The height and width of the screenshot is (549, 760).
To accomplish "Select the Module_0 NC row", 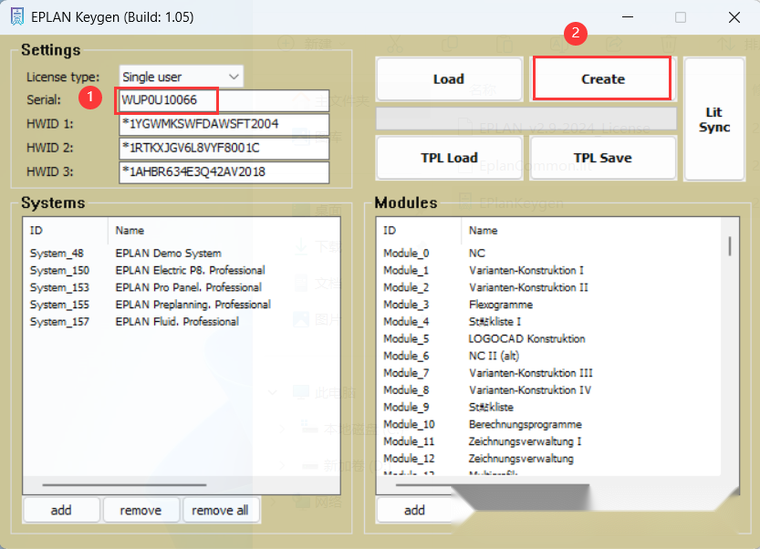I will coord(549,253).
